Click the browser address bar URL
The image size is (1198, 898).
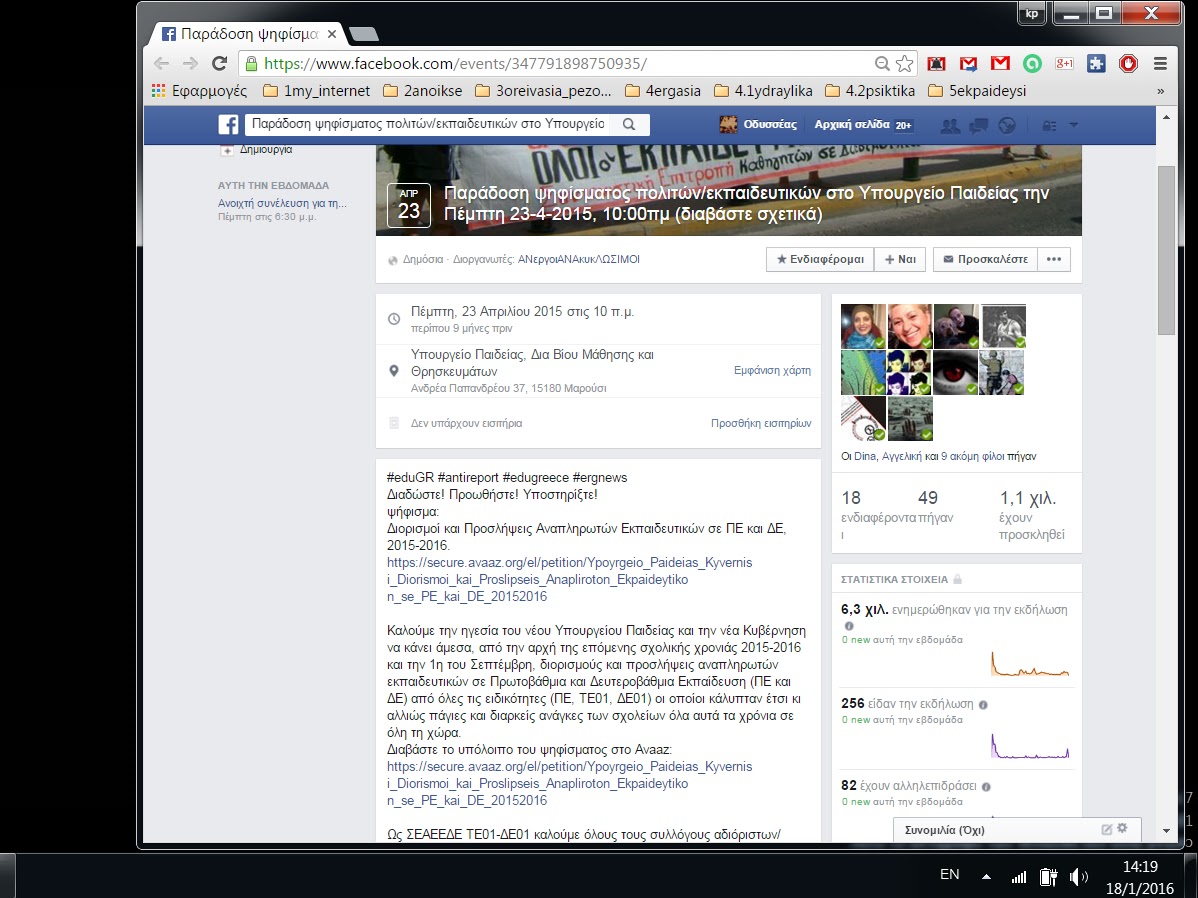point(455,63)
